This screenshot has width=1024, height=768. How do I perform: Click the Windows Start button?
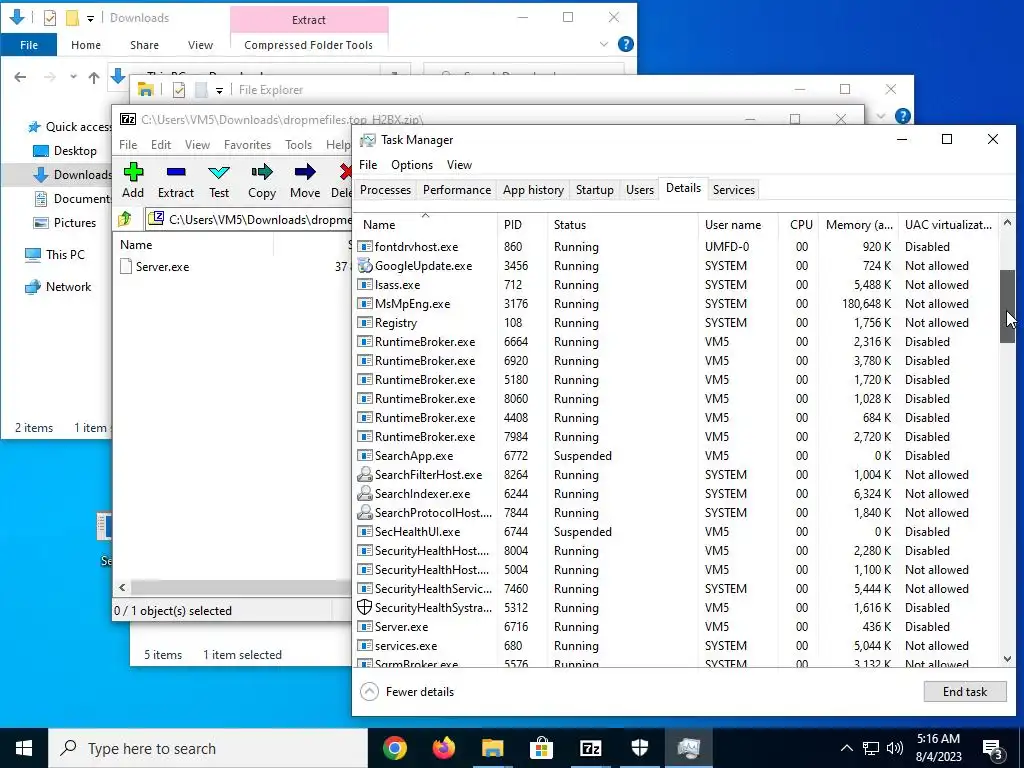24,748
